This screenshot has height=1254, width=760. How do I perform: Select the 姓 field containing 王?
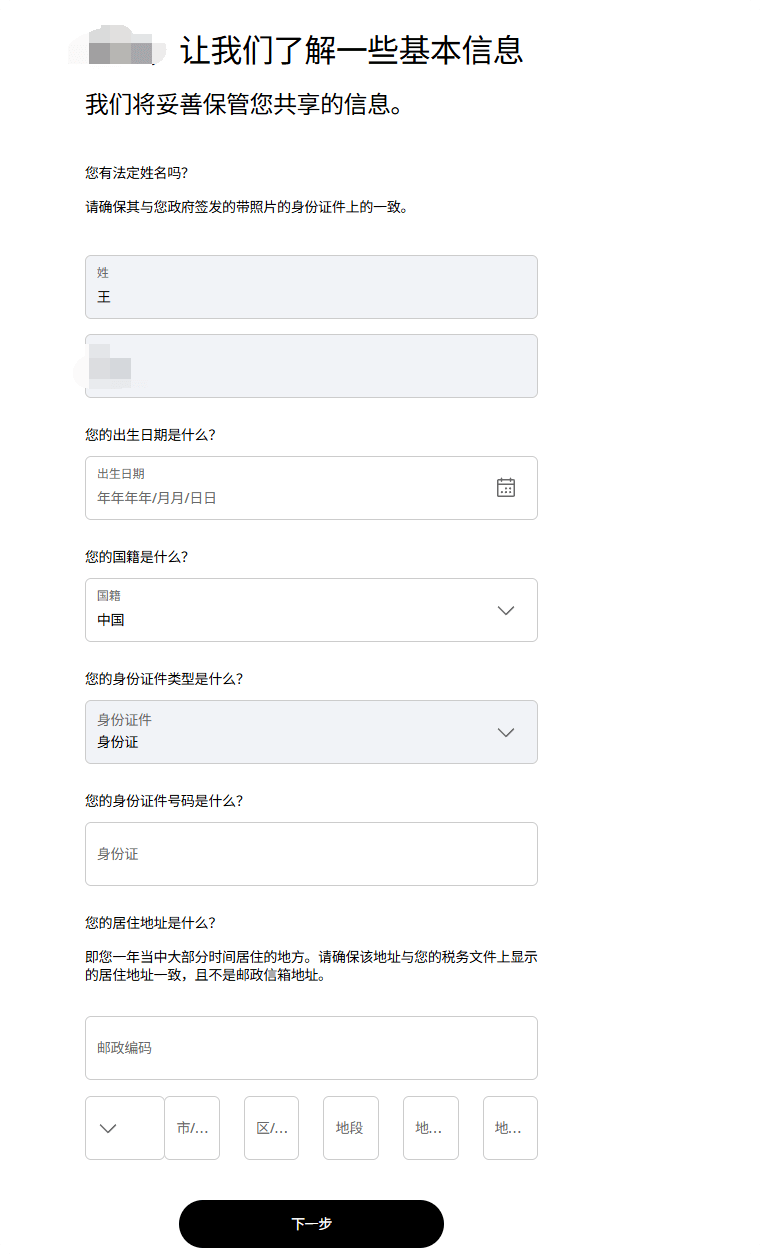coord(311,287)
